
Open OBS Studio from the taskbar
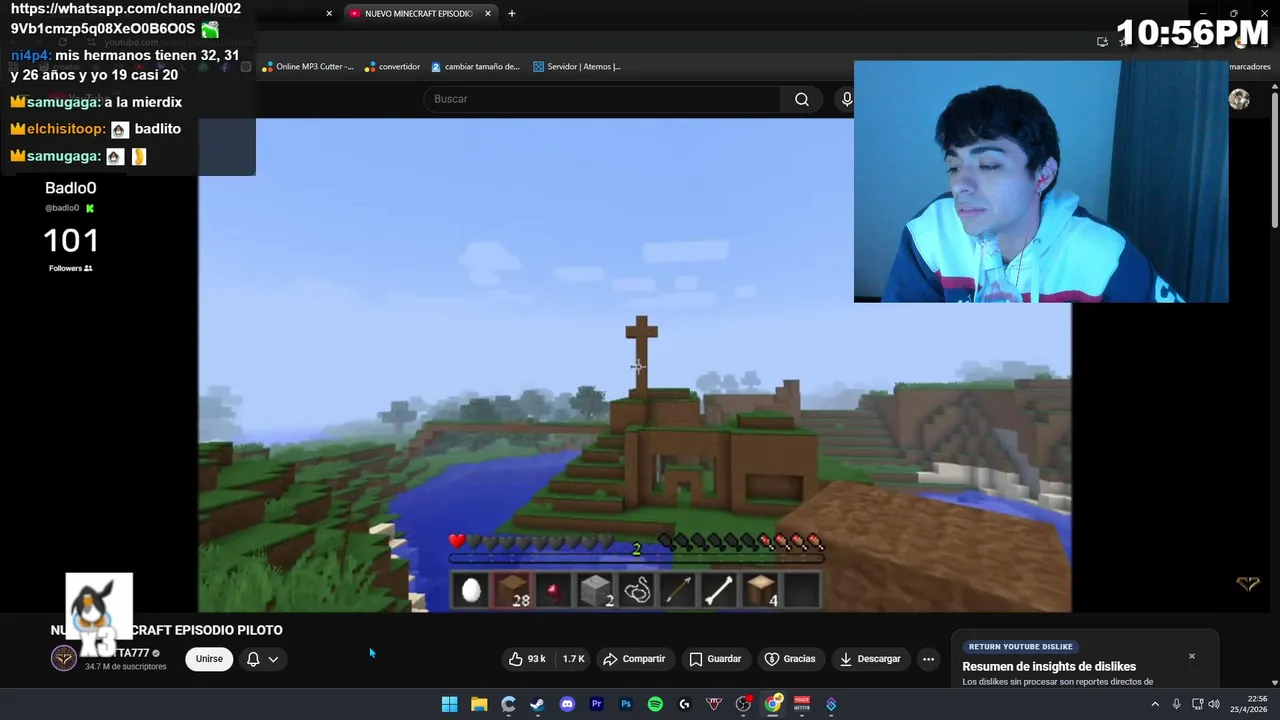(x=743, y=704)
